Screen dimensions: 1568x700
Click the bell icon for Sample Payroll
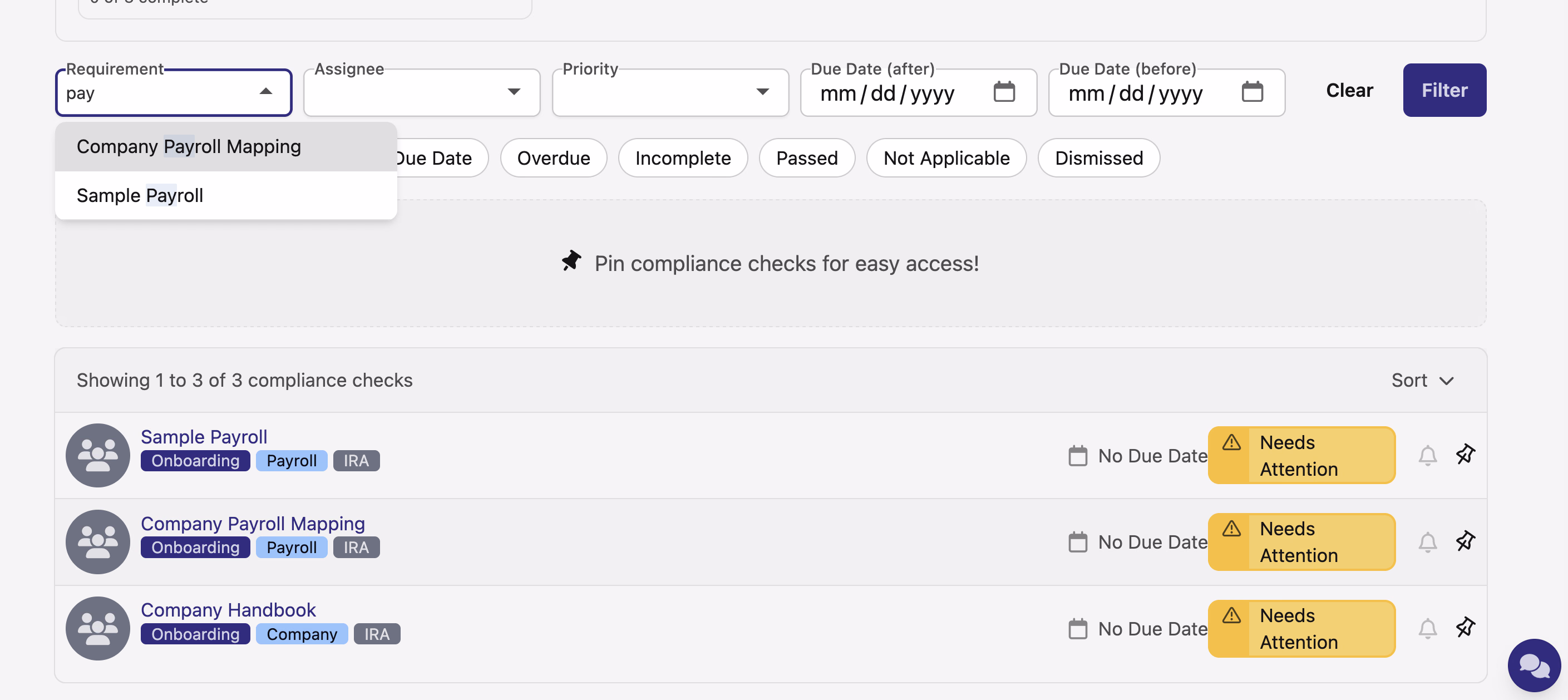[1427, 455]
